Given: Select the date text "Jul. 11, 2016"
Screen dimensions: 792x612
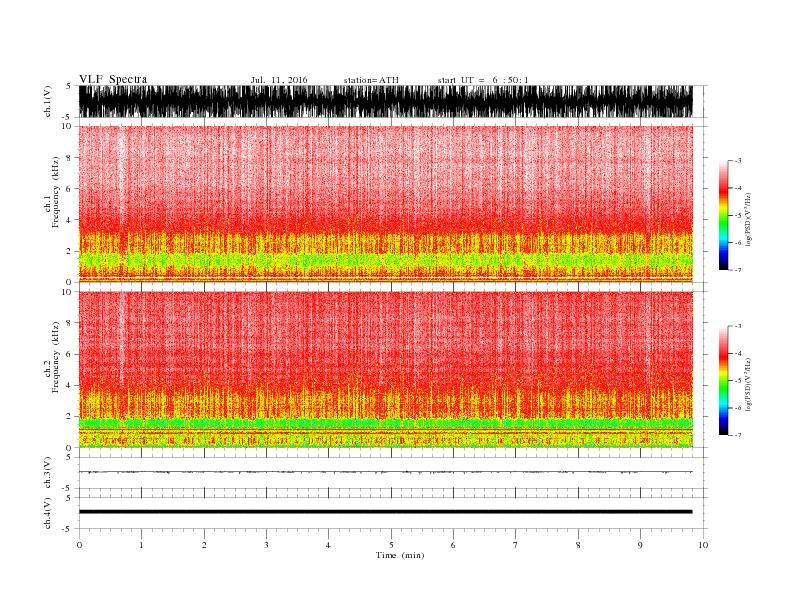Looking at the screenshot, I should tap(279, 80).
